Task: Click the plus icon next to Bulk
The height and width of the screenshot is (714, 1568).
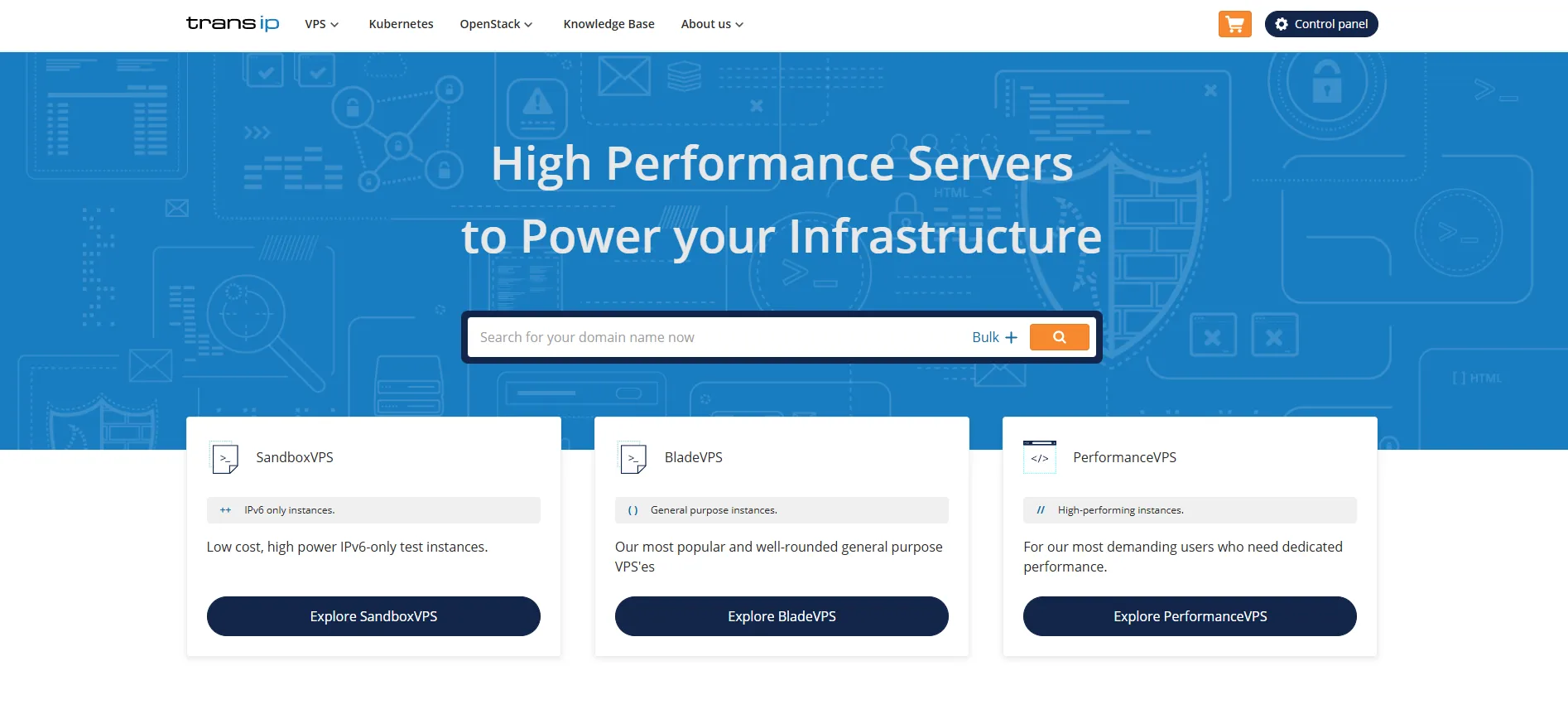Action: [x=1011, y=337]
